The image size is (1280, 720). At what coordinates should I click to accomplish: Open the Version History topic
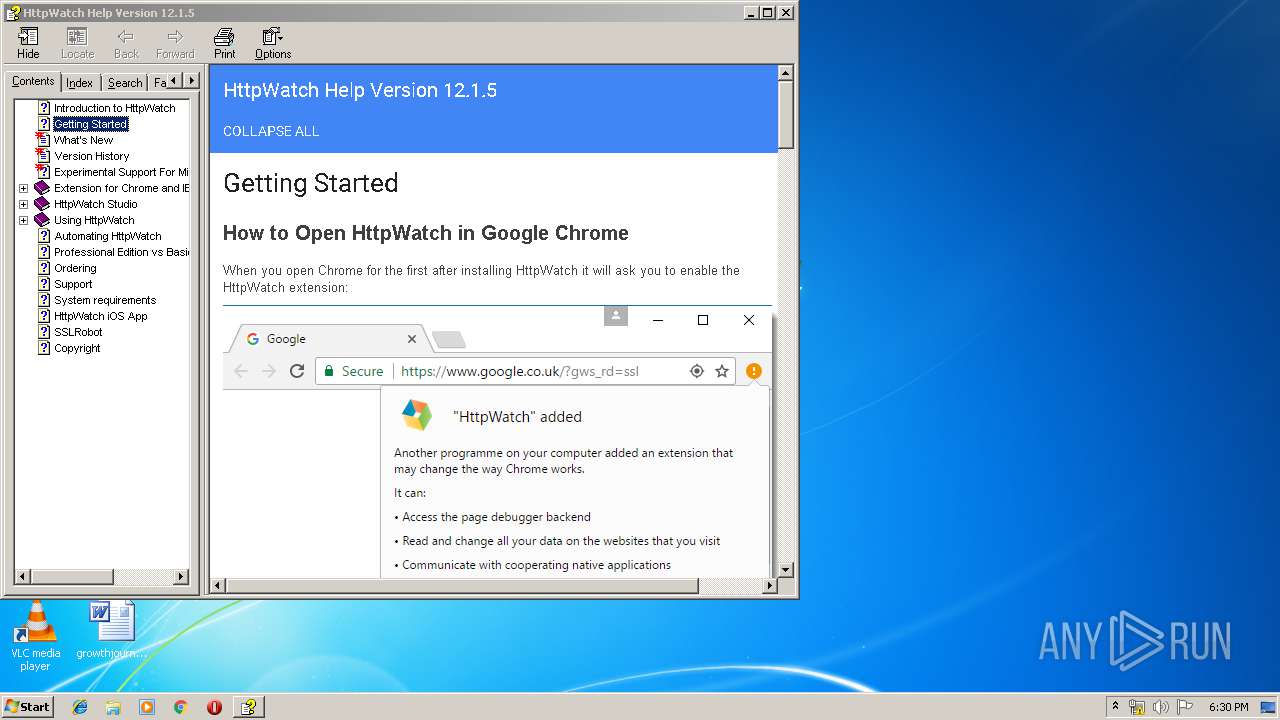(91, 156)
